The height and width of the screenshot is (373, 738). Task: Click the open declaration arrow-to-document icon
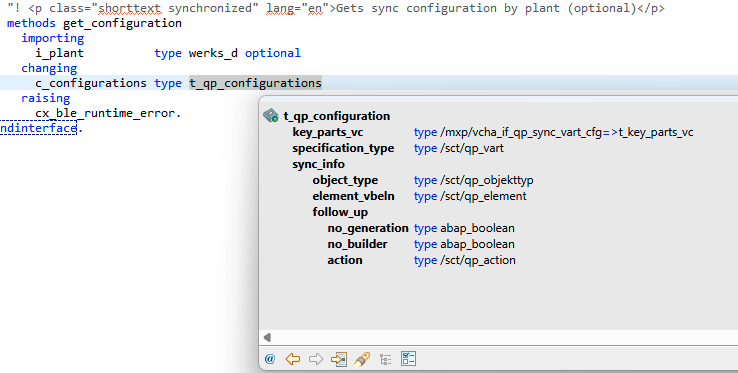(338, 359)
